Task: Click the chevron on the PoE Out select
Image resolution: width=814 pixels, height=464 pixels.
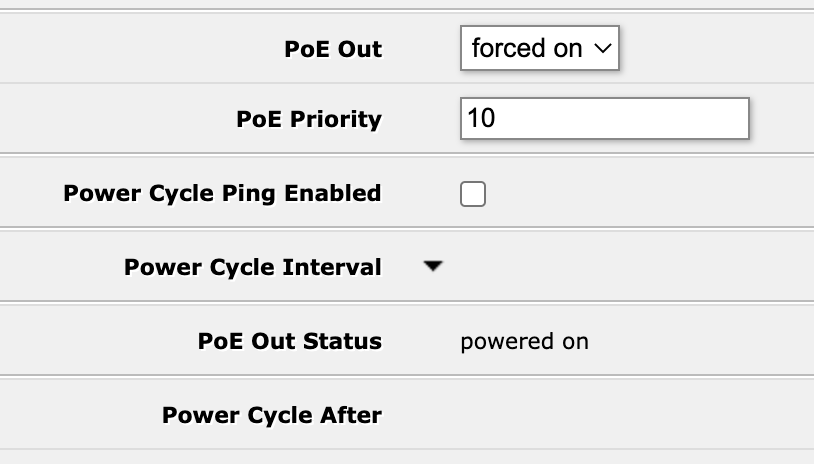Action: [601, 49]
